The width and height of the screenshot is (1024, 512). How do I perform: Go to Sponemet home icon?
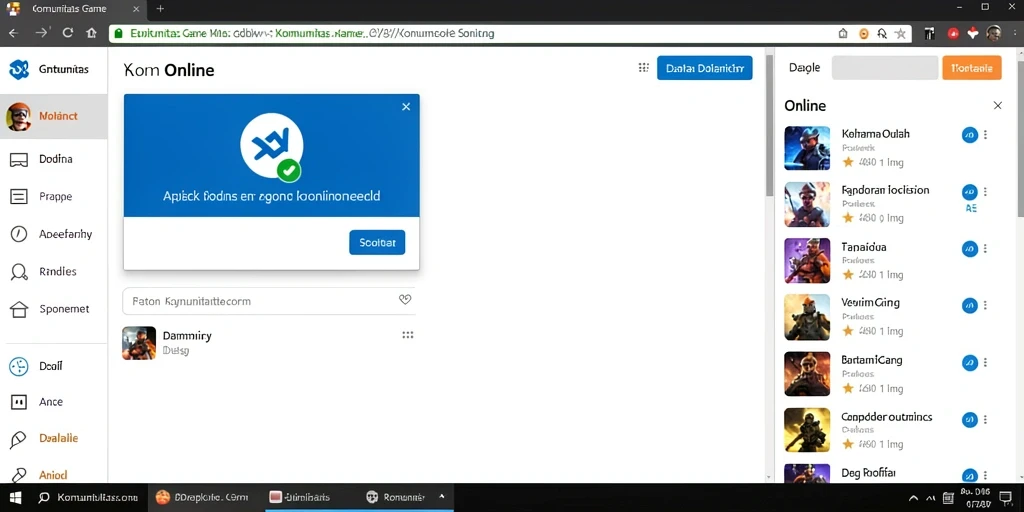click(19, 309)
